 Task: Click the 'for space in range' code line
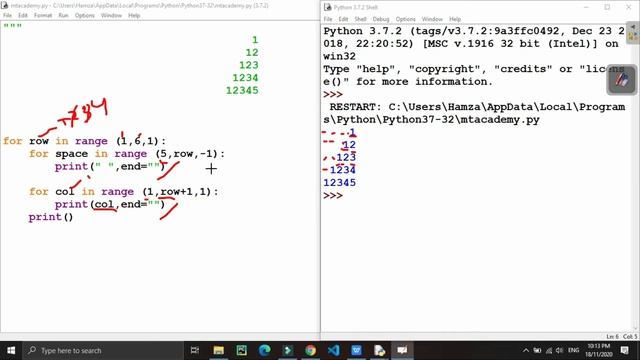(127, 154)
